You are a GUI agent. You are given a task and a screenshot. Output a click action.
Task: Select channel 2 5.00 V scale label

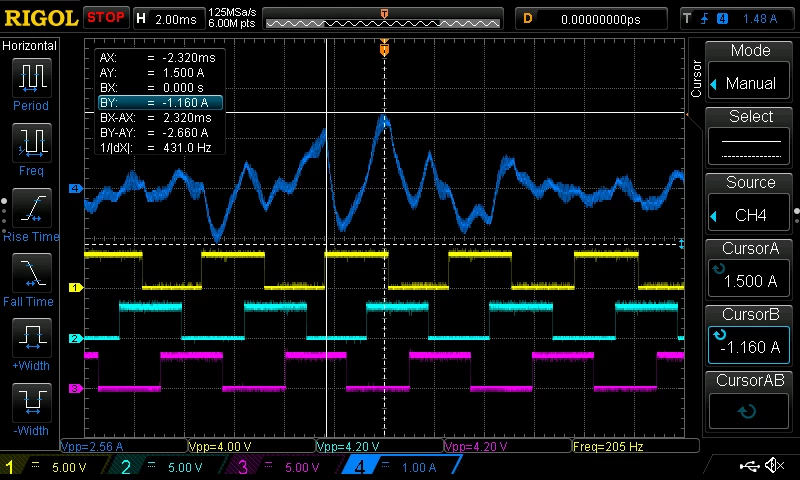(x=185, y=467)
